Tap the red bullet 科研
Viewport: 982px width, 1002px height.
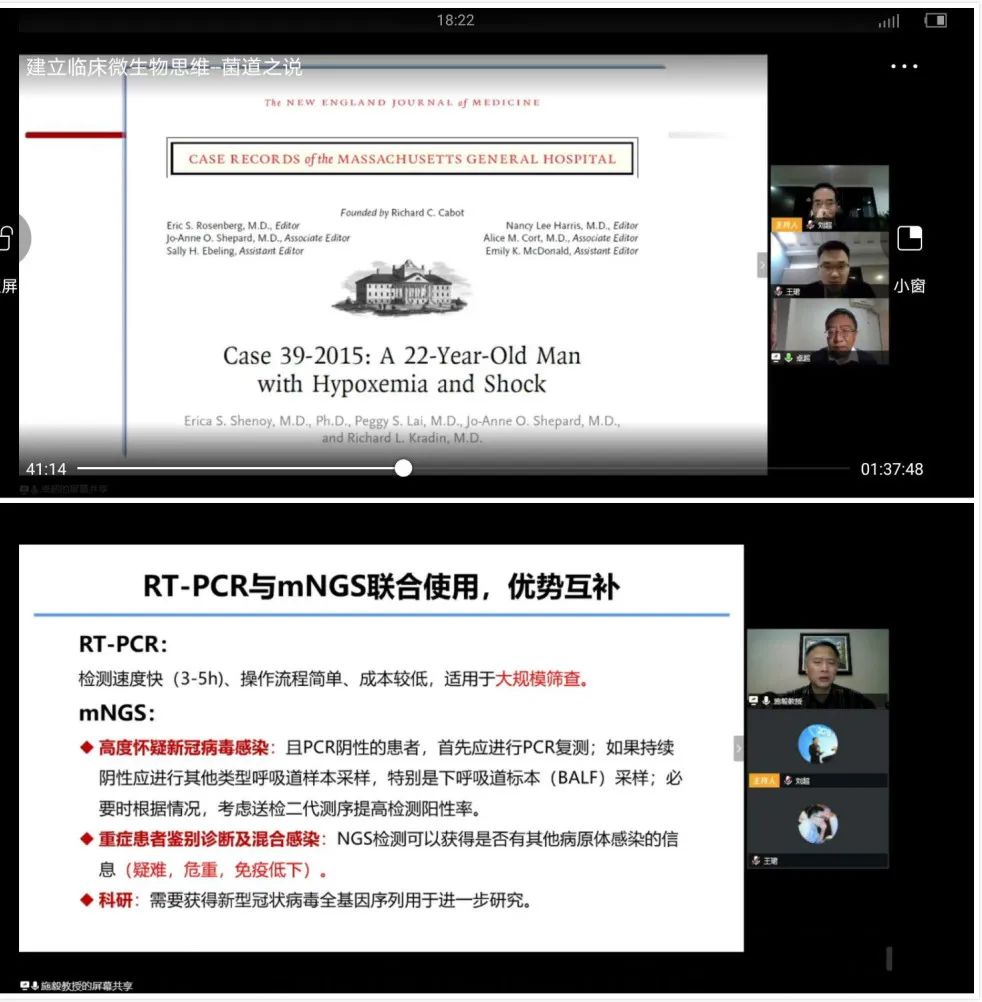[116, 900]
